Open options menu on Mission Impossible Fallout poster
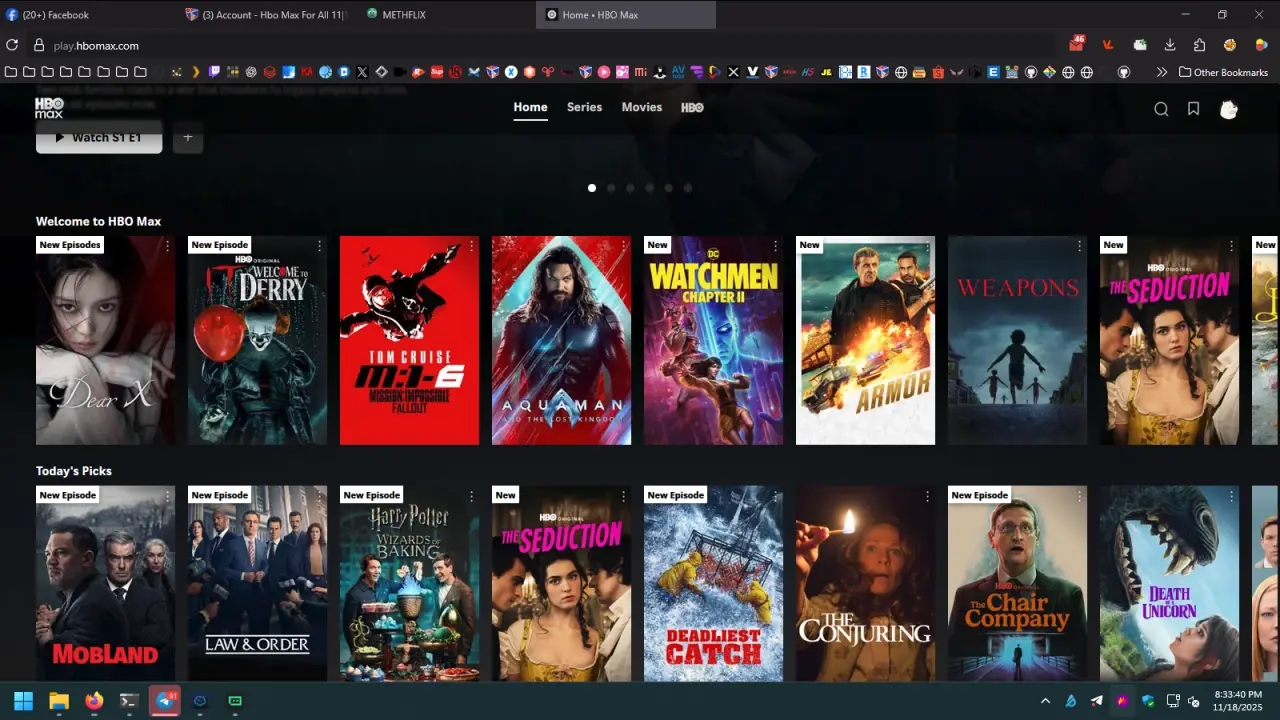This screenshot has width=1280, height=720. [471, 245]
